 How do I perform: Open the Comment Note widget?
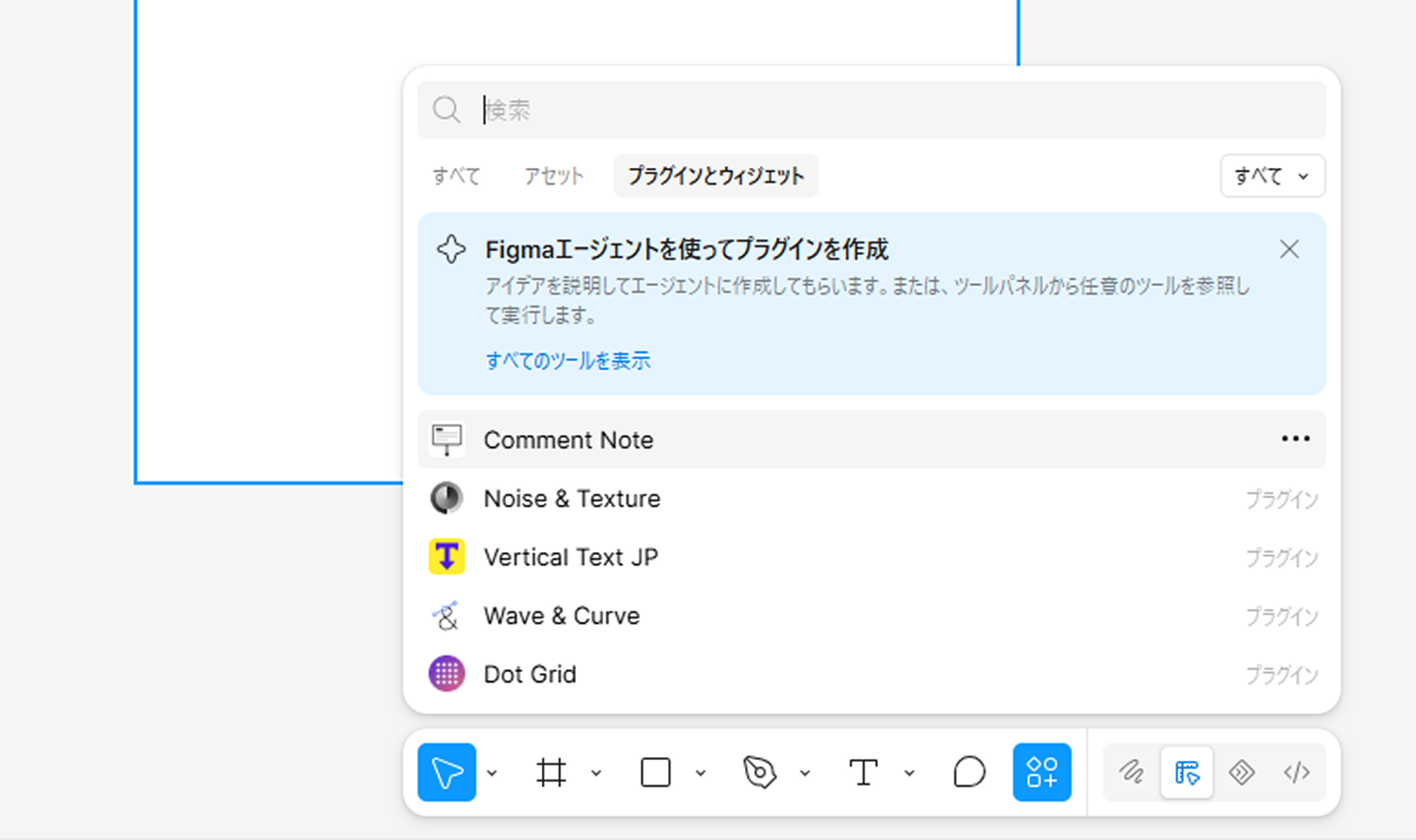pos(872,440)
